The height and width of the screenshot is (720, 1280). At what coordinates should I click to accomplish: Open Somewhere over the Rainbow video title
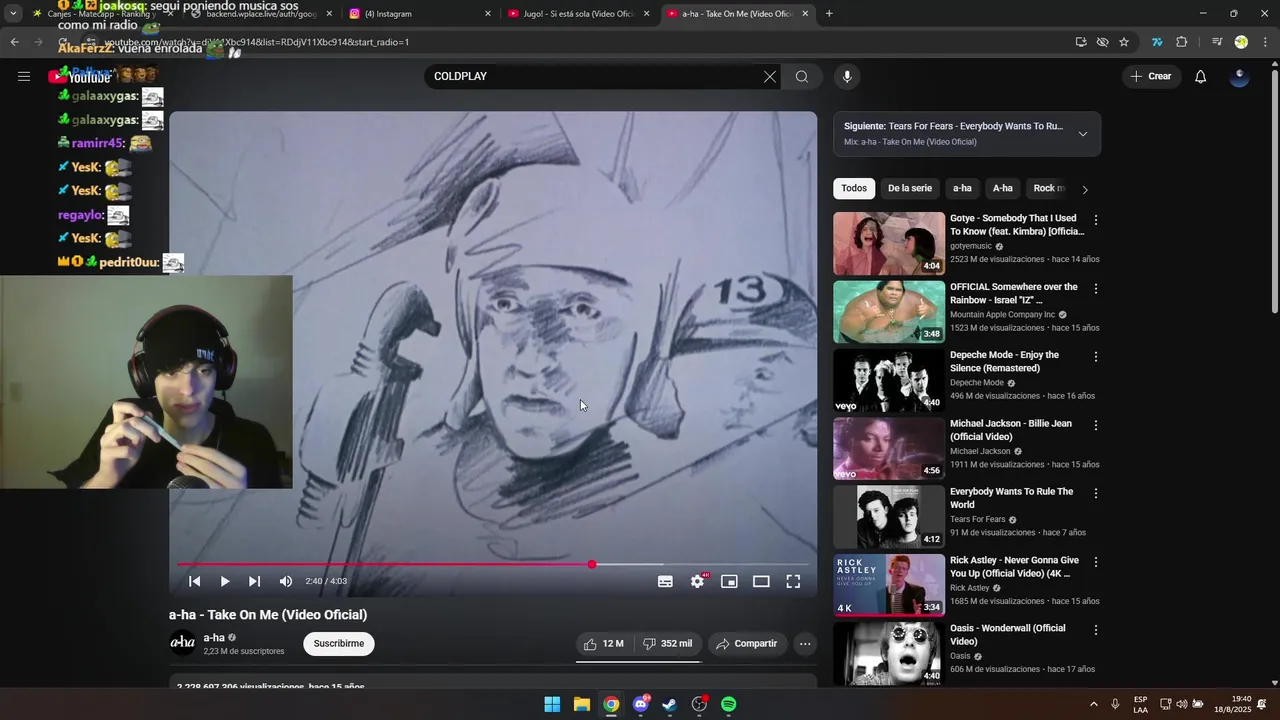pyautogui.click(x=1014, y=293)
